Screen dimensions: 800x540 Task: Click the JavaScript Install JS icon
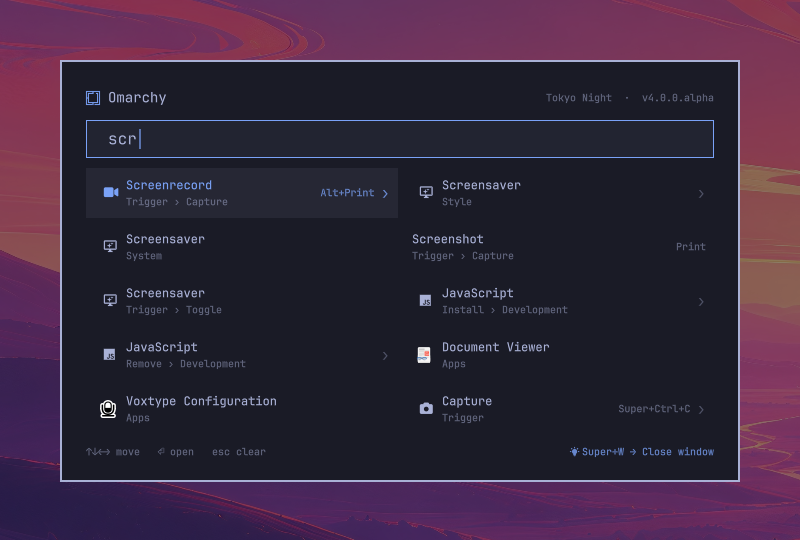point(426,301)
